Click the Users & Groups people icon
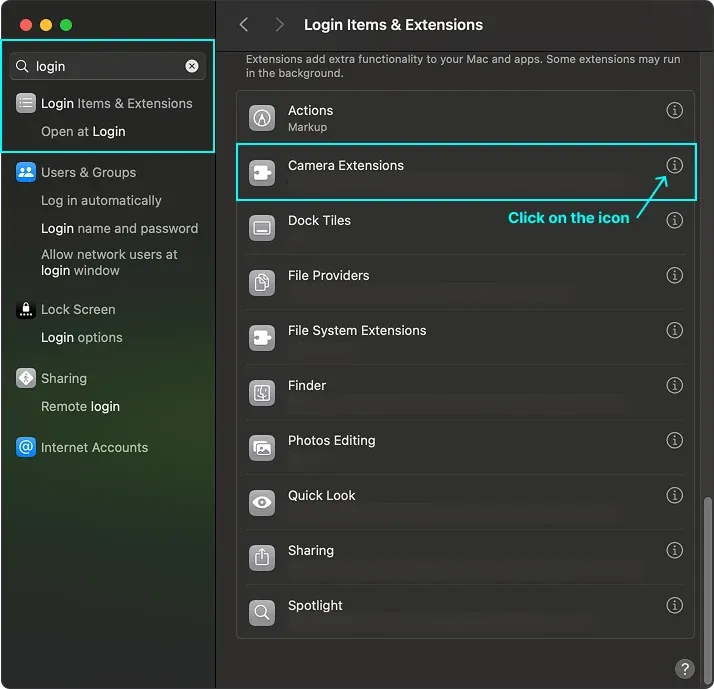 tap(26, 172)
